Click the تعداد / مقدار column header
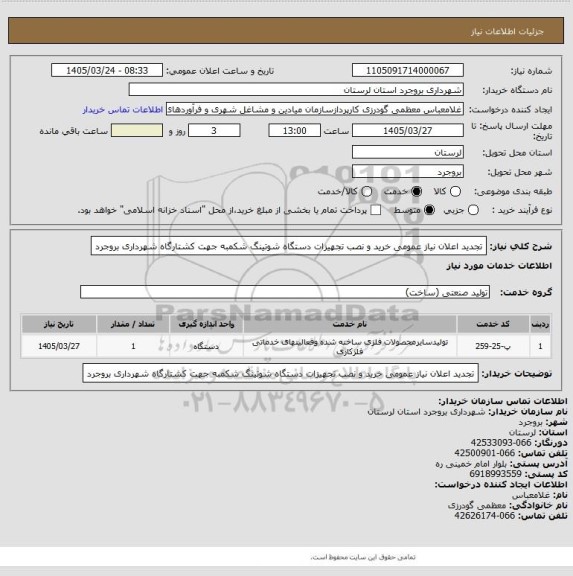Image resolution: width=573 pixels, height=576 pixels. tap(133, 324)
